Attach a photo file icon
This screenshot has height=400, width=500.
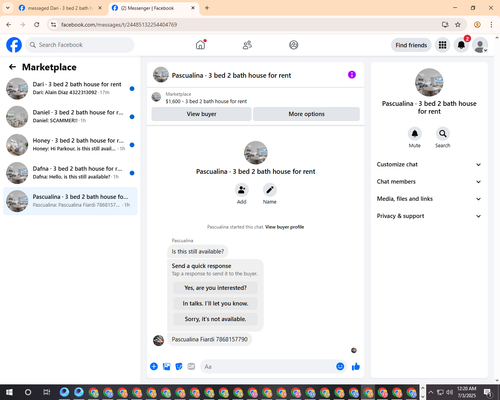[166, 367]
